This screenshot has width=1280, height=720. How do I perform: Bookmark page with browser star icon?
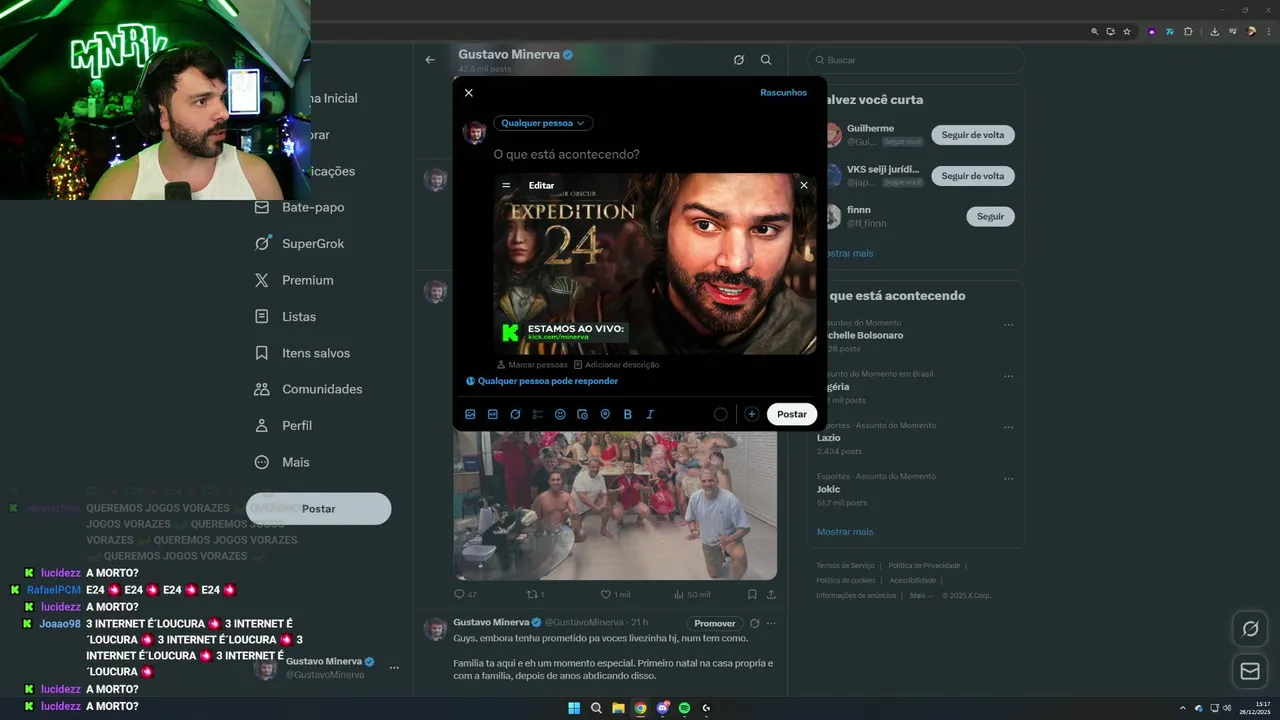pyautogui.click(x=1127, y=32)
